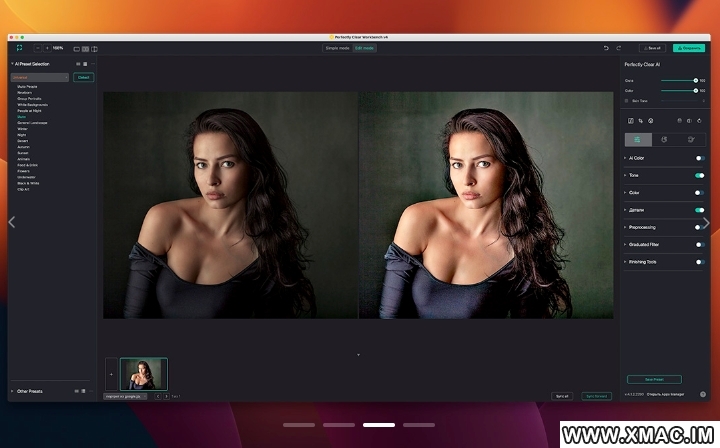Viewport: 720px width, 448px height.
Task: Enable the Graduated Filter switch
Action: pyautogui.click(x=700, y=245)
